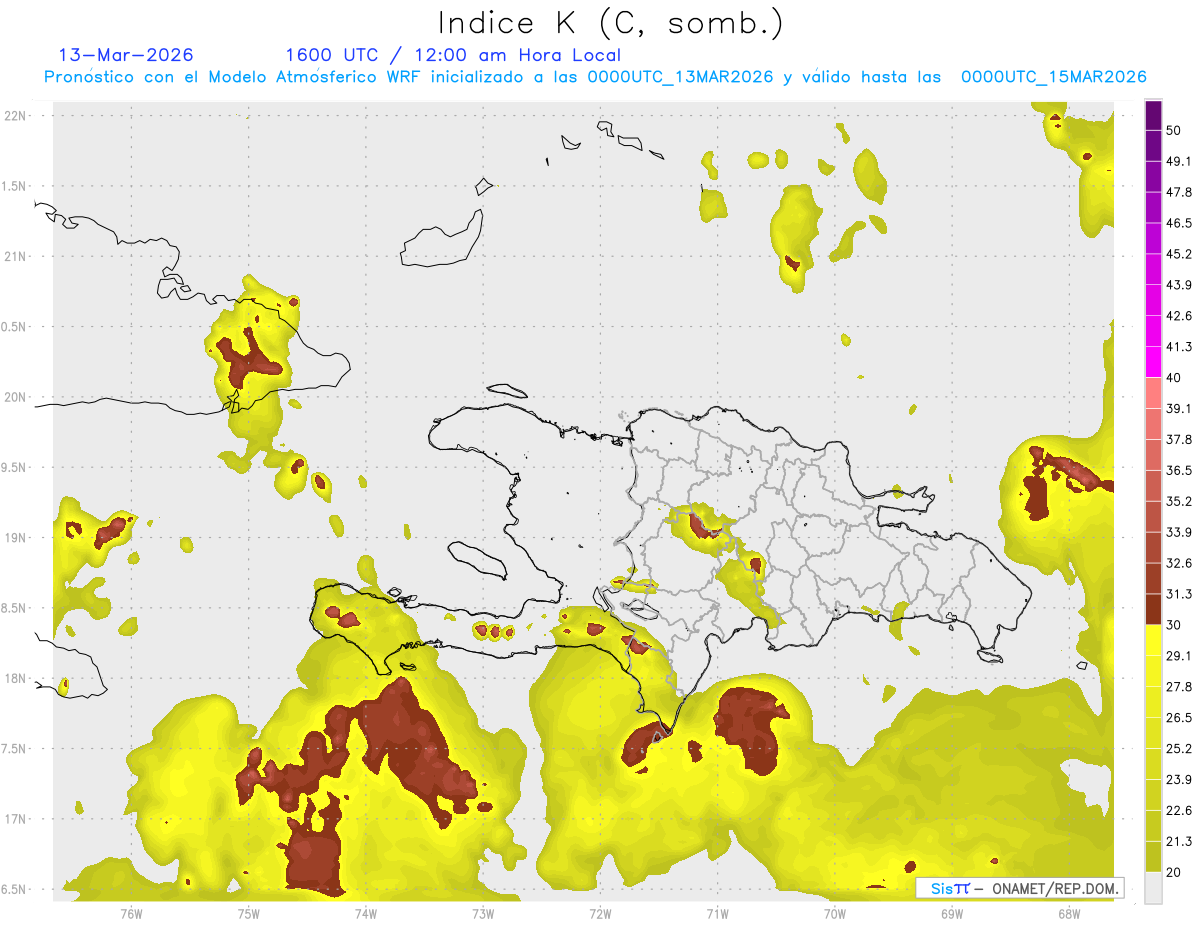The image size is (1200, 927).
Task: Click the 'Indice K (C, somb.)' title
Action: pyautogui.click(x=610, y=23)
